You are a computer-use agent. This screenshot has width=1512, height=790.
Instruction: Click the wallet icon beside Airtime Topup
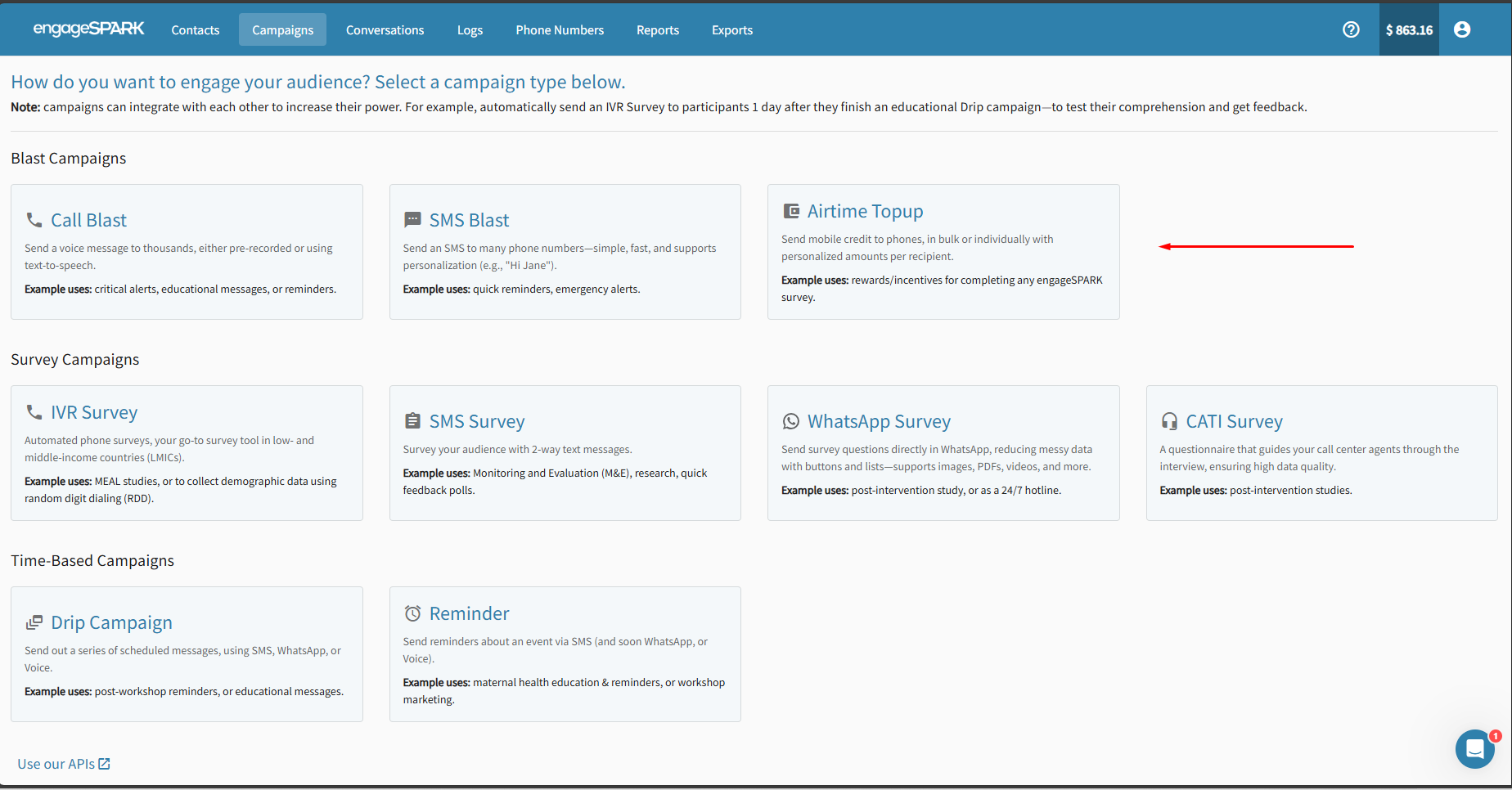(791, 211)
